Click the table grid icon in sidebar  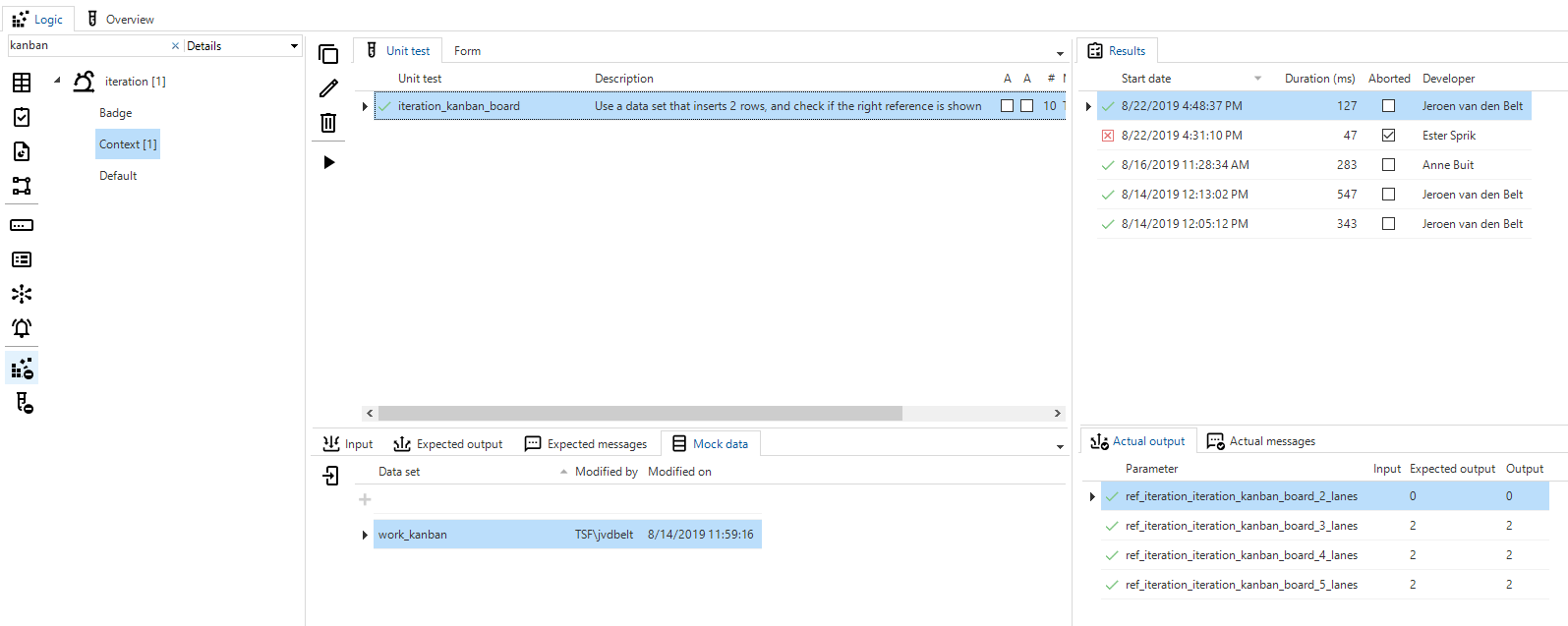pos(22,83)
